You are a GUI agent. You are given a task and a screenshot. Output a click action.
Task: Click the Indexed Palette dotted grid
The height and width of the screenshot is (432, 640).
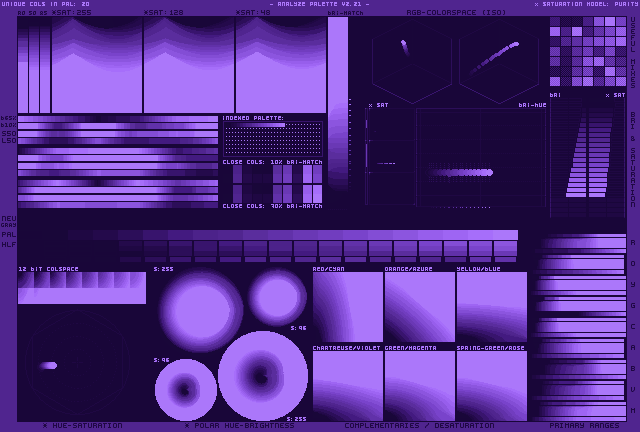(272, 139)
